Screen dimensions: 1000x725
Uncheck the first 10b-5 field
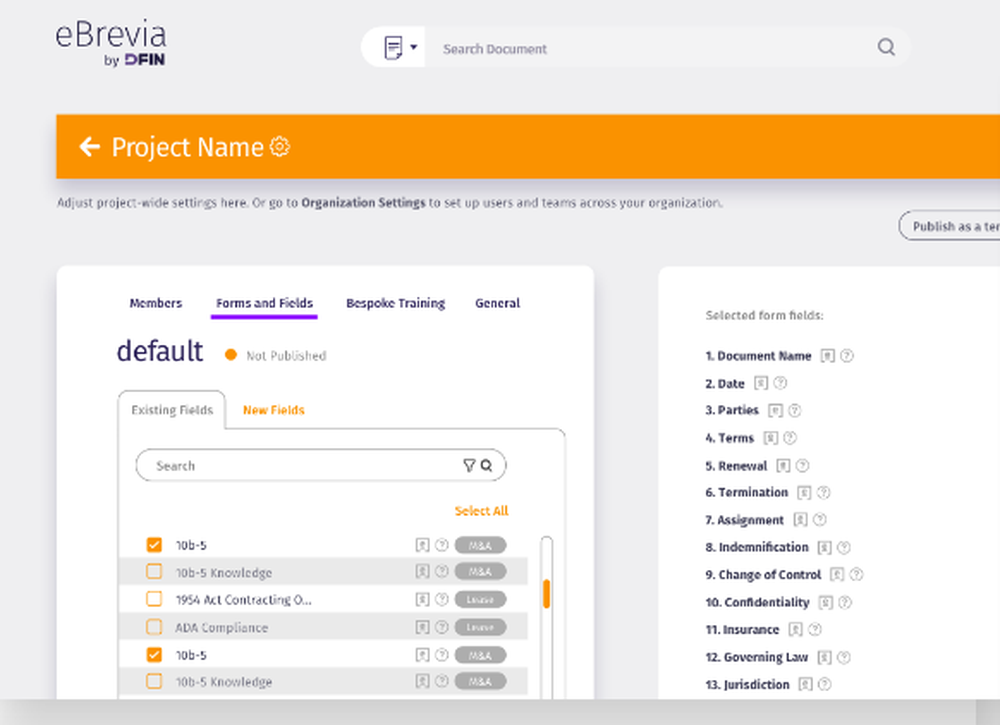155,544
